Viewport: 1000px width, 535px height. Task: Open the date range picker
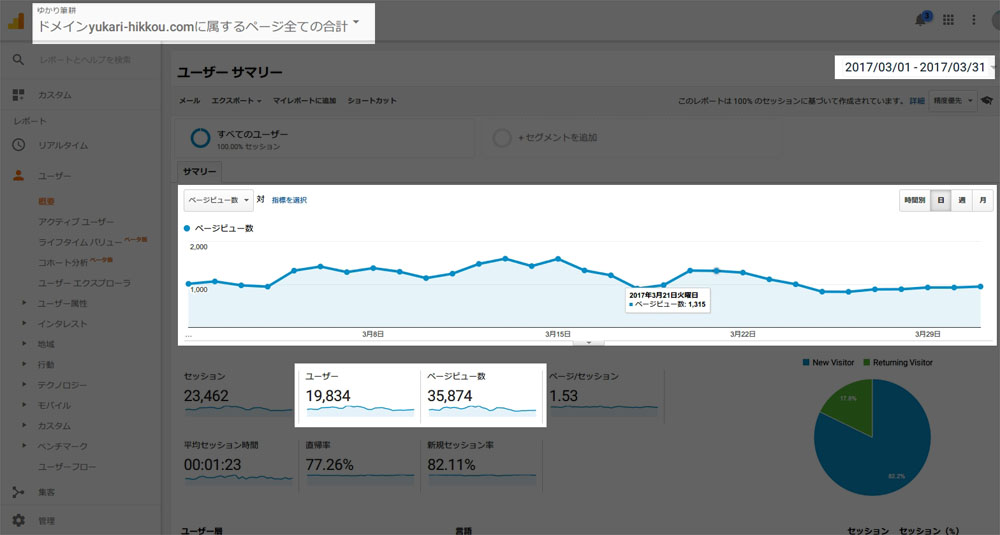point(915,67)
